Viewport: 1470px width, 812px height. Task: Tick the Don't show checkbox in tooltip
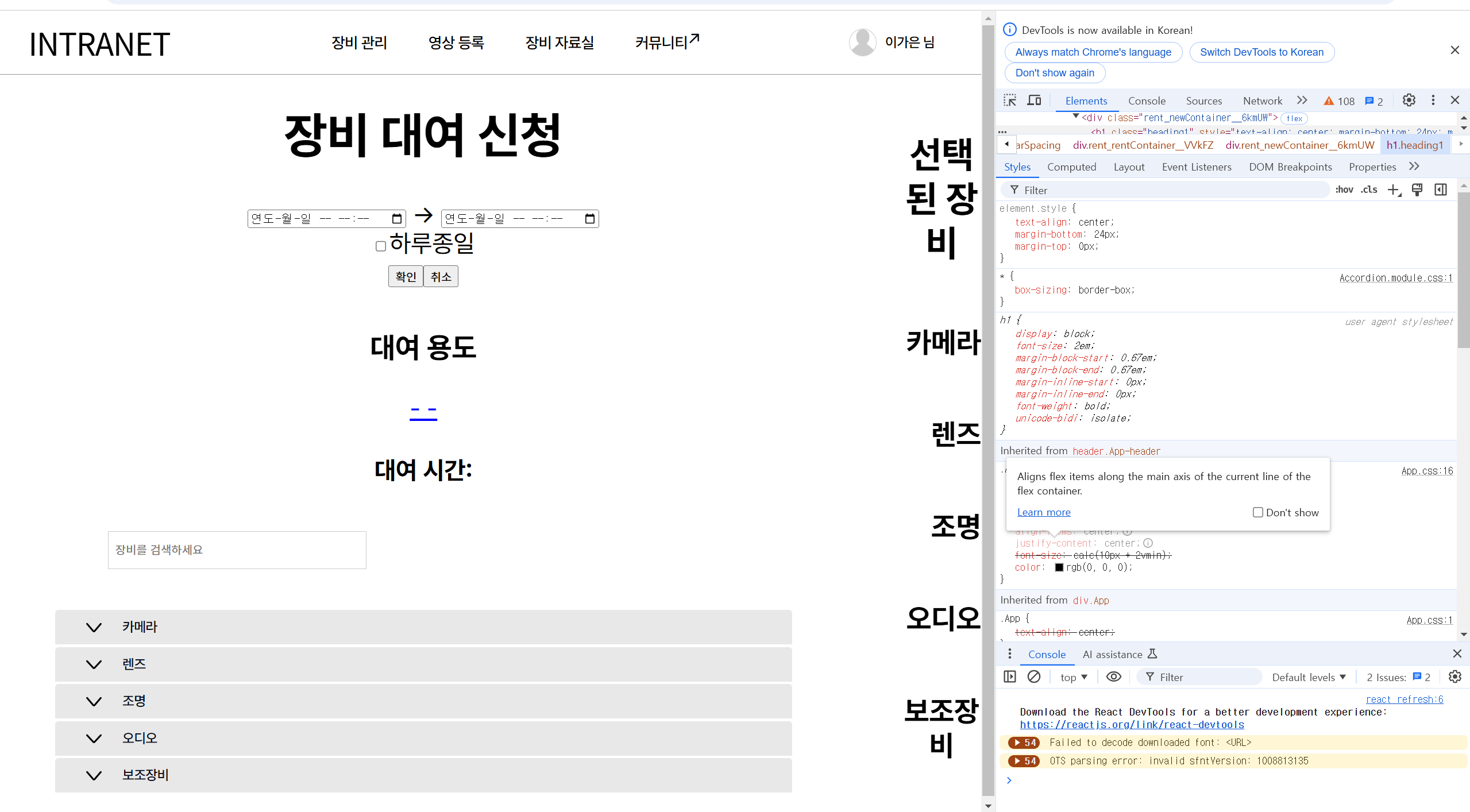point(1258,512)
